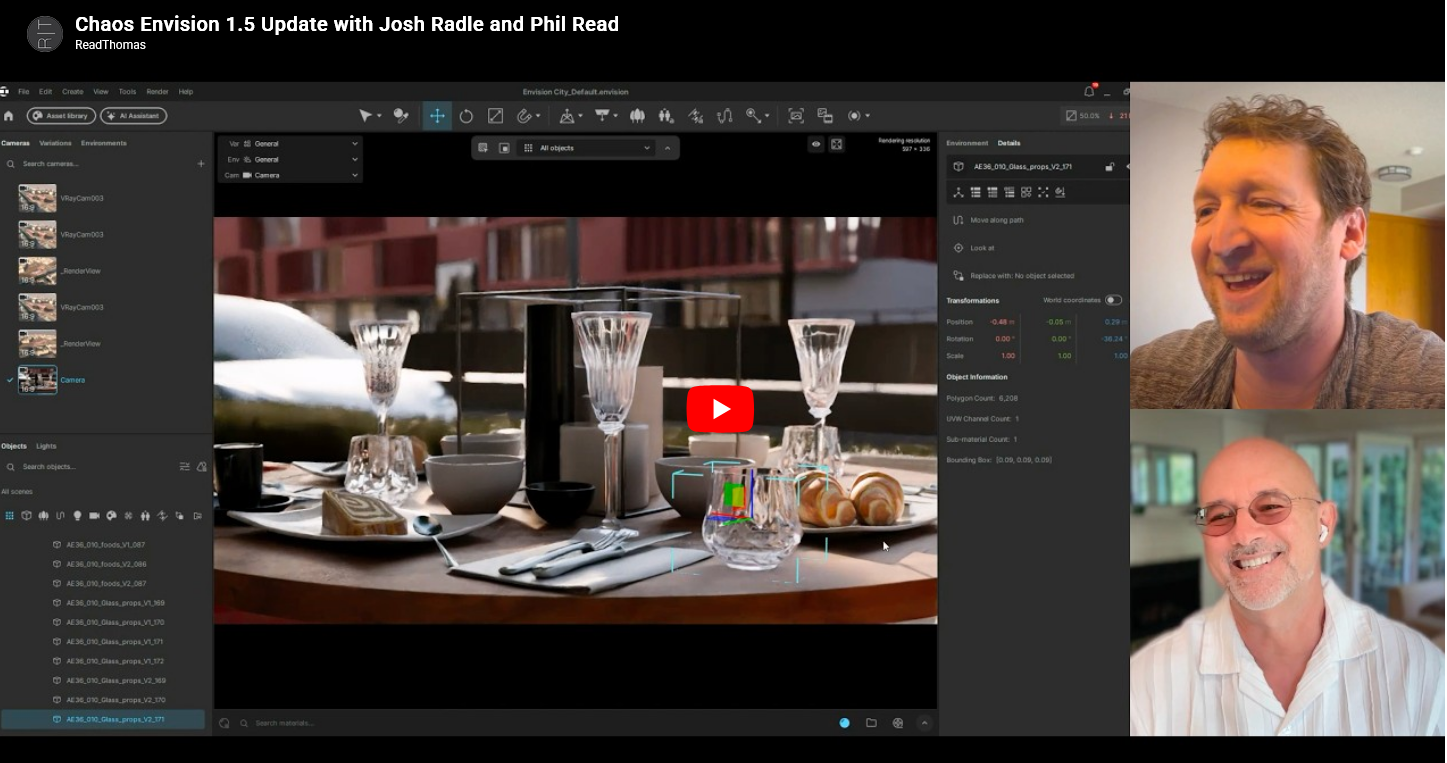The width and height of the screenshot is (1447, 763).
Task: Open the File menu
Action: point(23,92)
